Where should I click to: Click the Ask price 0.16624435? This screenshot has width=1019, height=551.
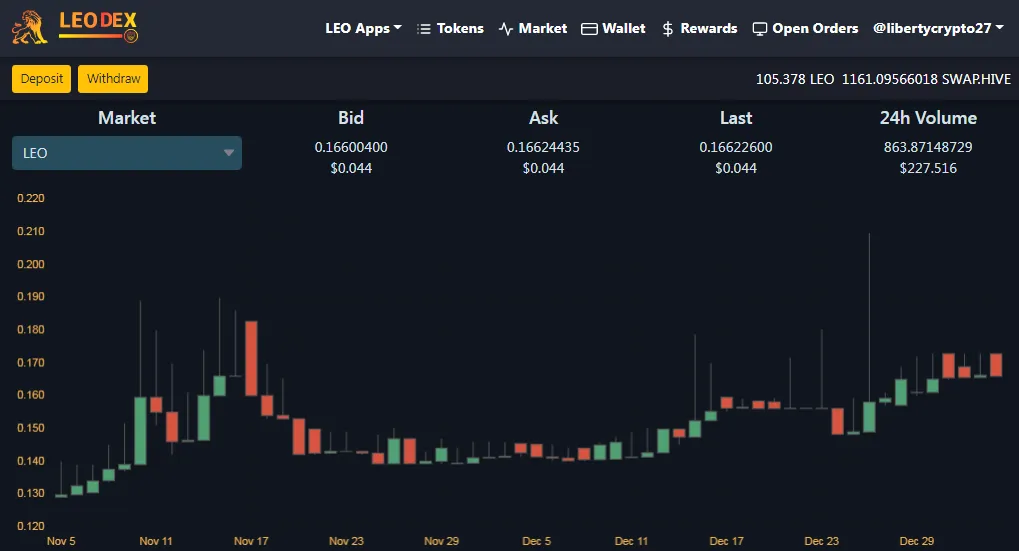(543, 147)
